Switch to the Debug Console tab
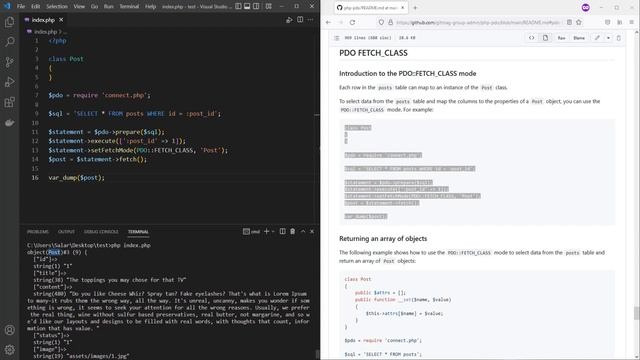Screen dimensions: 640x360 101,231
